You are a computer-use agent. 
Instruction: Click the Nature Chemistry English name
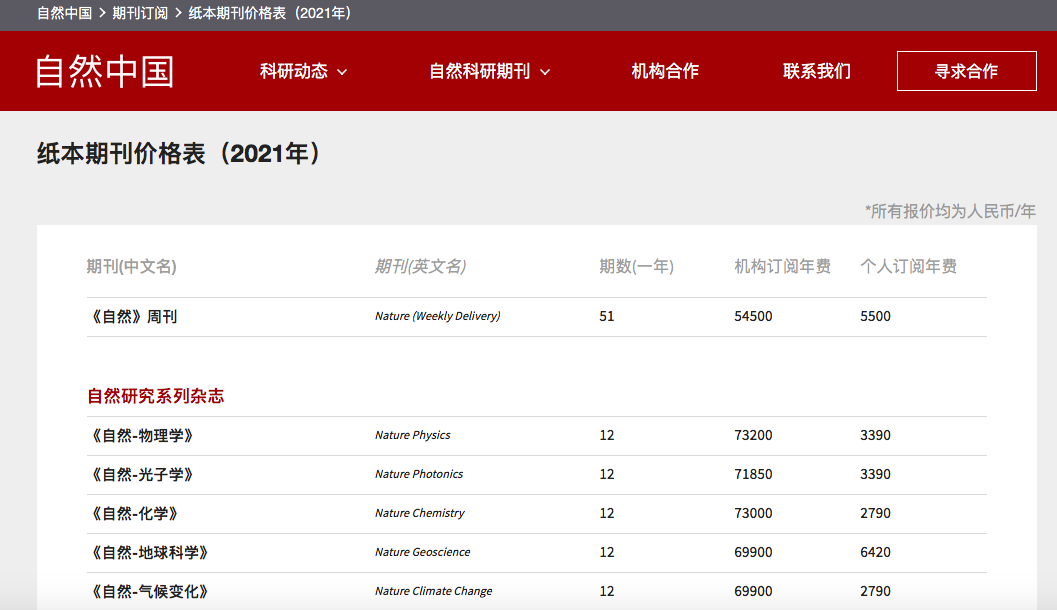coord(419,513)
